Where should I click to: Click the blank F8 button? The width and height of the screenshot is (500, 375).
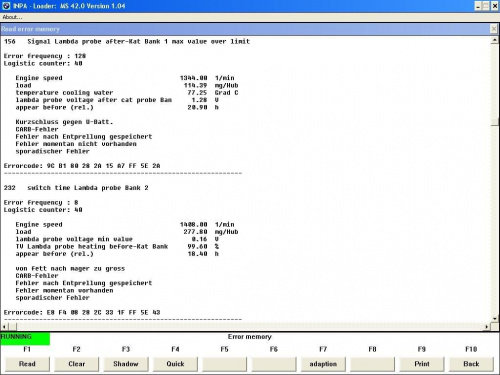(x=373, y=364)
